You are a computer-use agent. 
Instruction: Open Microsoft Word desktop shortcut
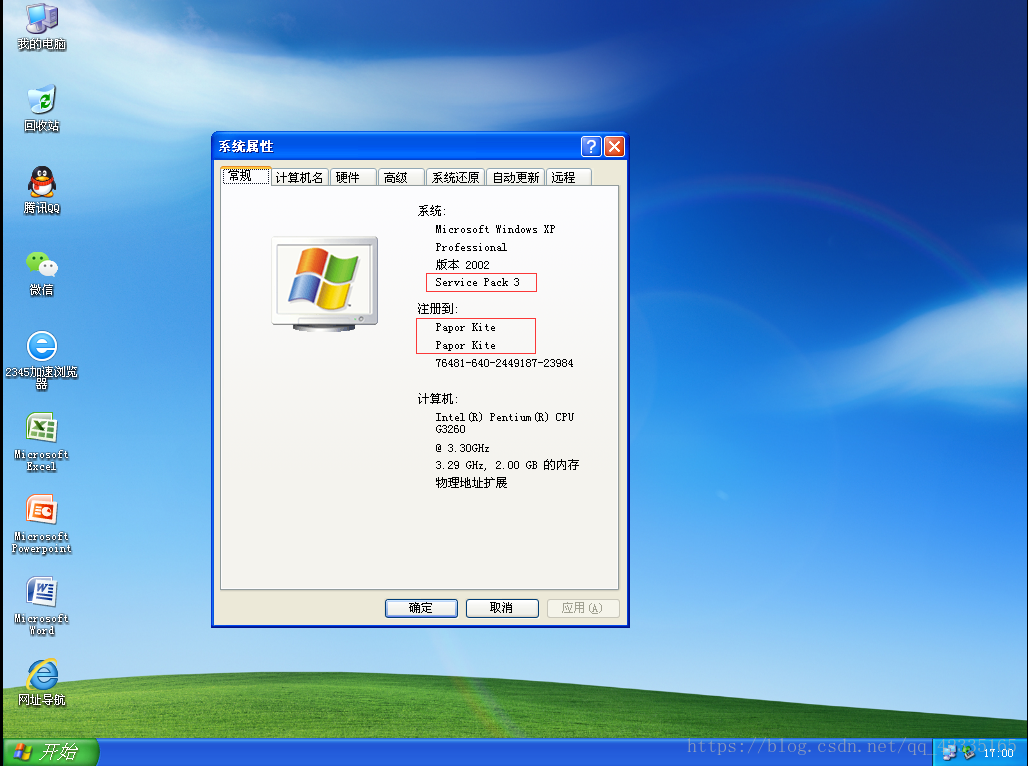41,593
